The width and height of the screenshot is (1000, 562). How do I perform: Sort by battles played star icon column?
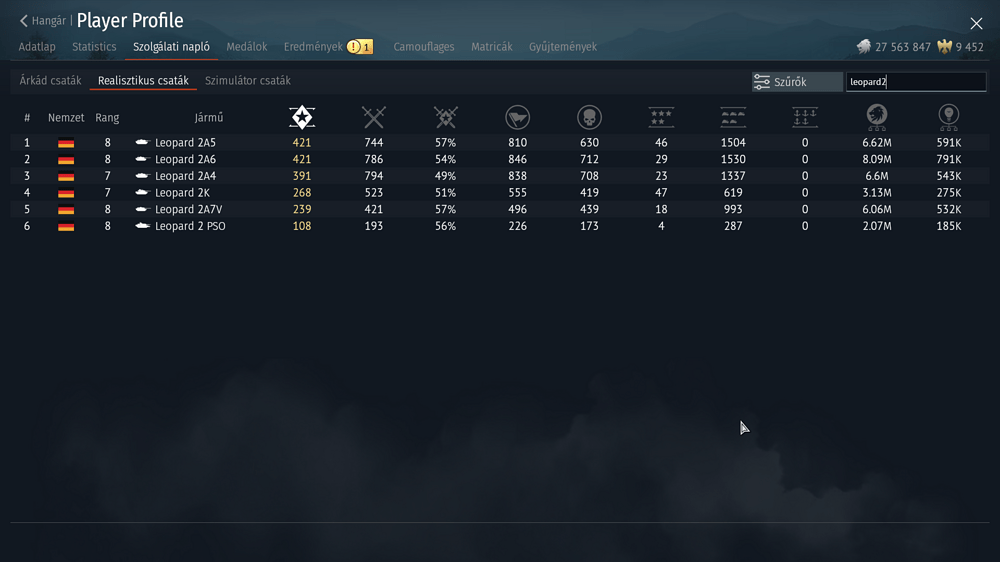click(302, 117)
